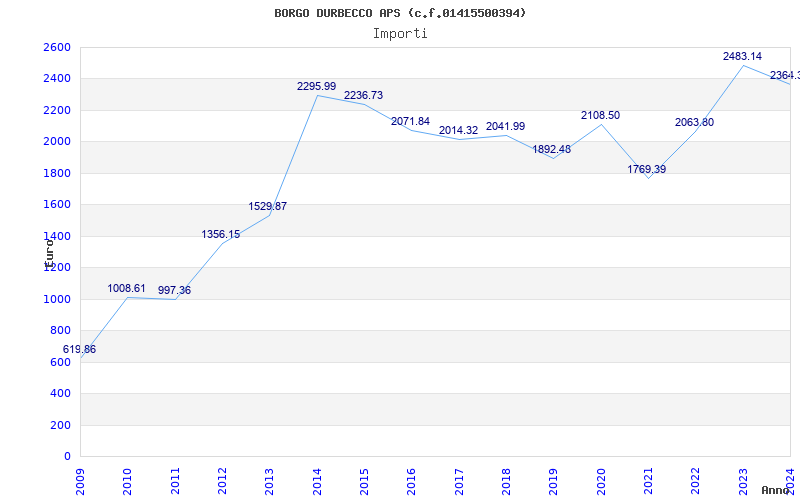This screenshot has height=500, width=800.
Task: Click the 2023 x-axis year label
Action: tap(743, 482)
